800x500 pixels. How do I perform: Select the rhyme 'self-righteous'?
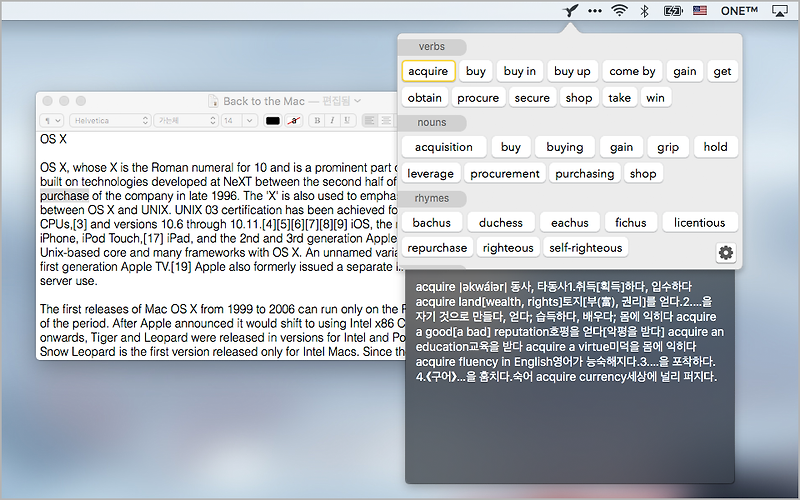click(x=586, y=247)
